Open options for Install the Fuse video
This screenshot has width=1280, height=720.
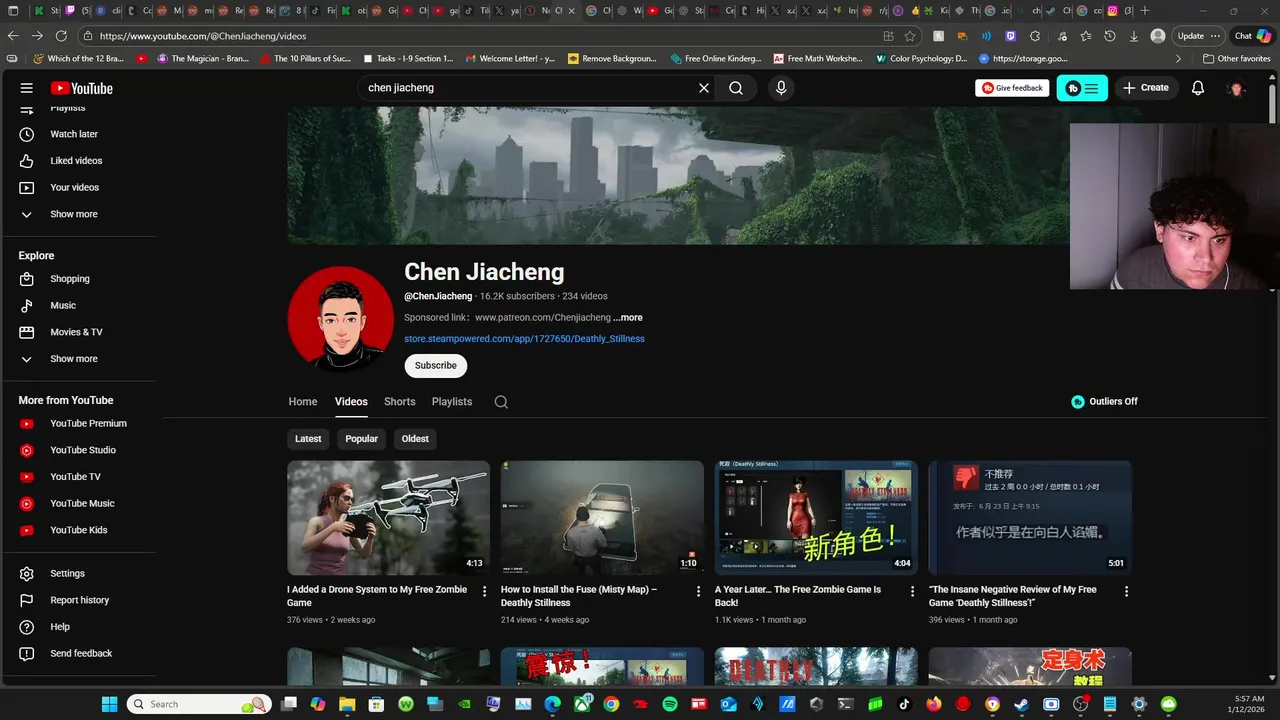tap(699, 592)
